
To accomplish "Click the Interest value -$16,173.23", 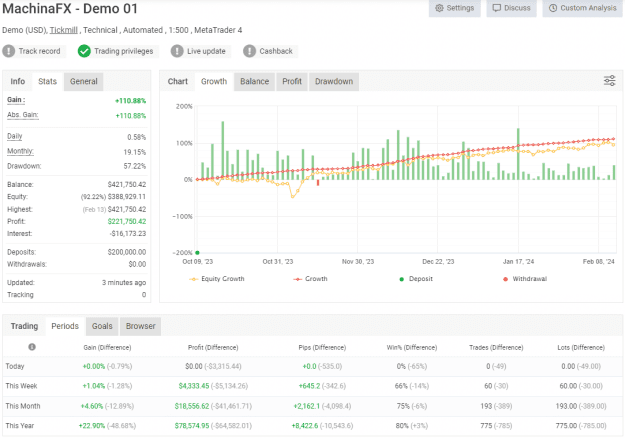I will (x=128, y=234).
